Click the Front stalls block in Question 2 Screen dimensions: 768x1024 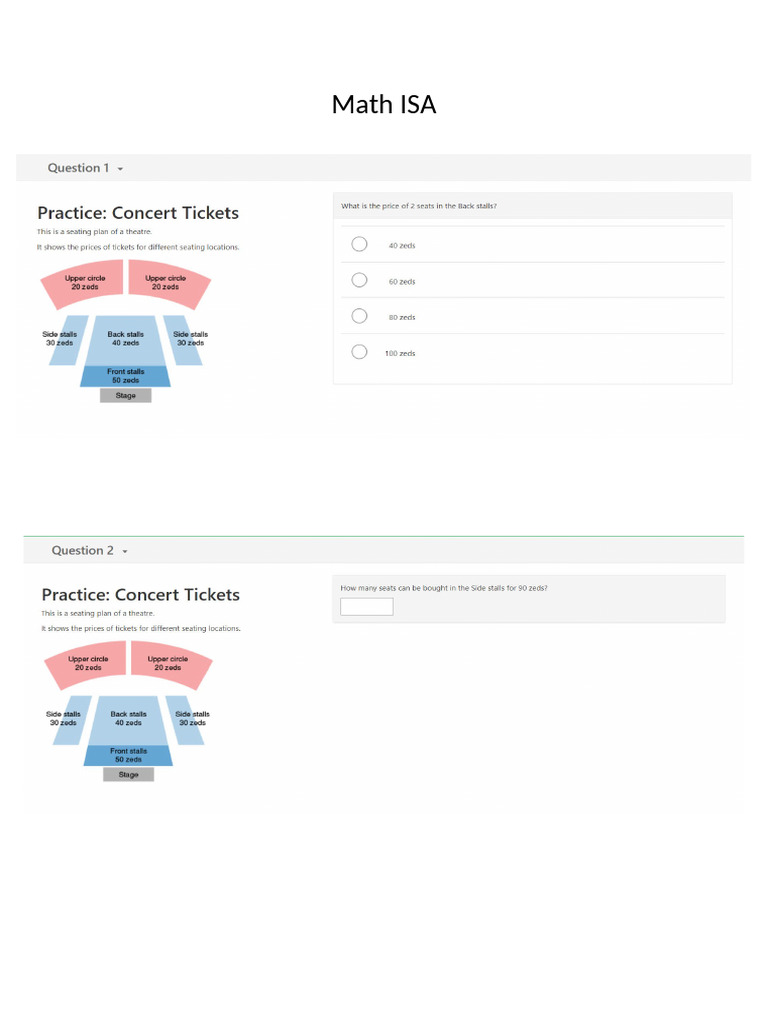[x=128, y=755]
